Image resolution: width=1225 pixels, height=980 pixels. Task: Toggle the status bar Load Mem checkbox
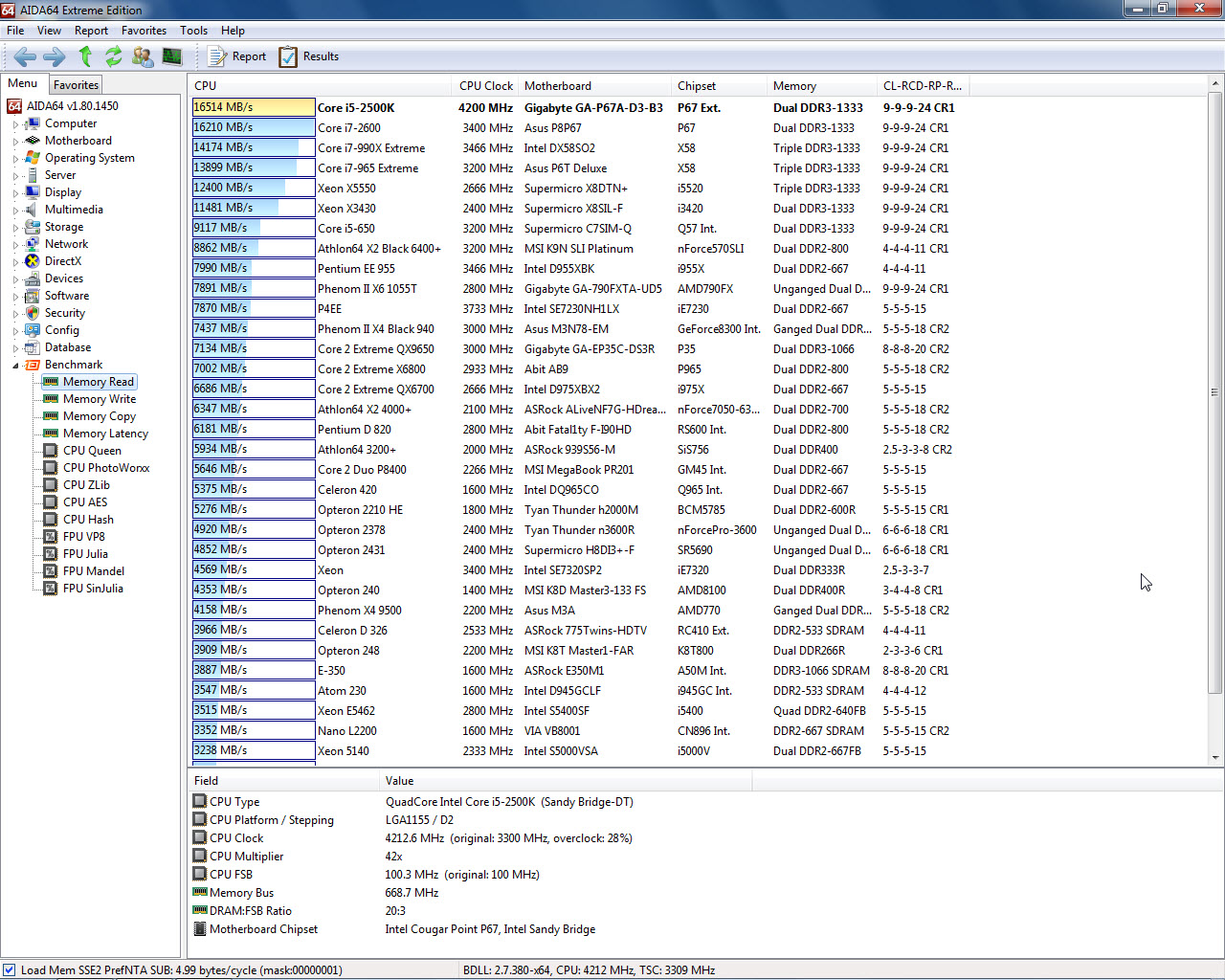[10, 969]
